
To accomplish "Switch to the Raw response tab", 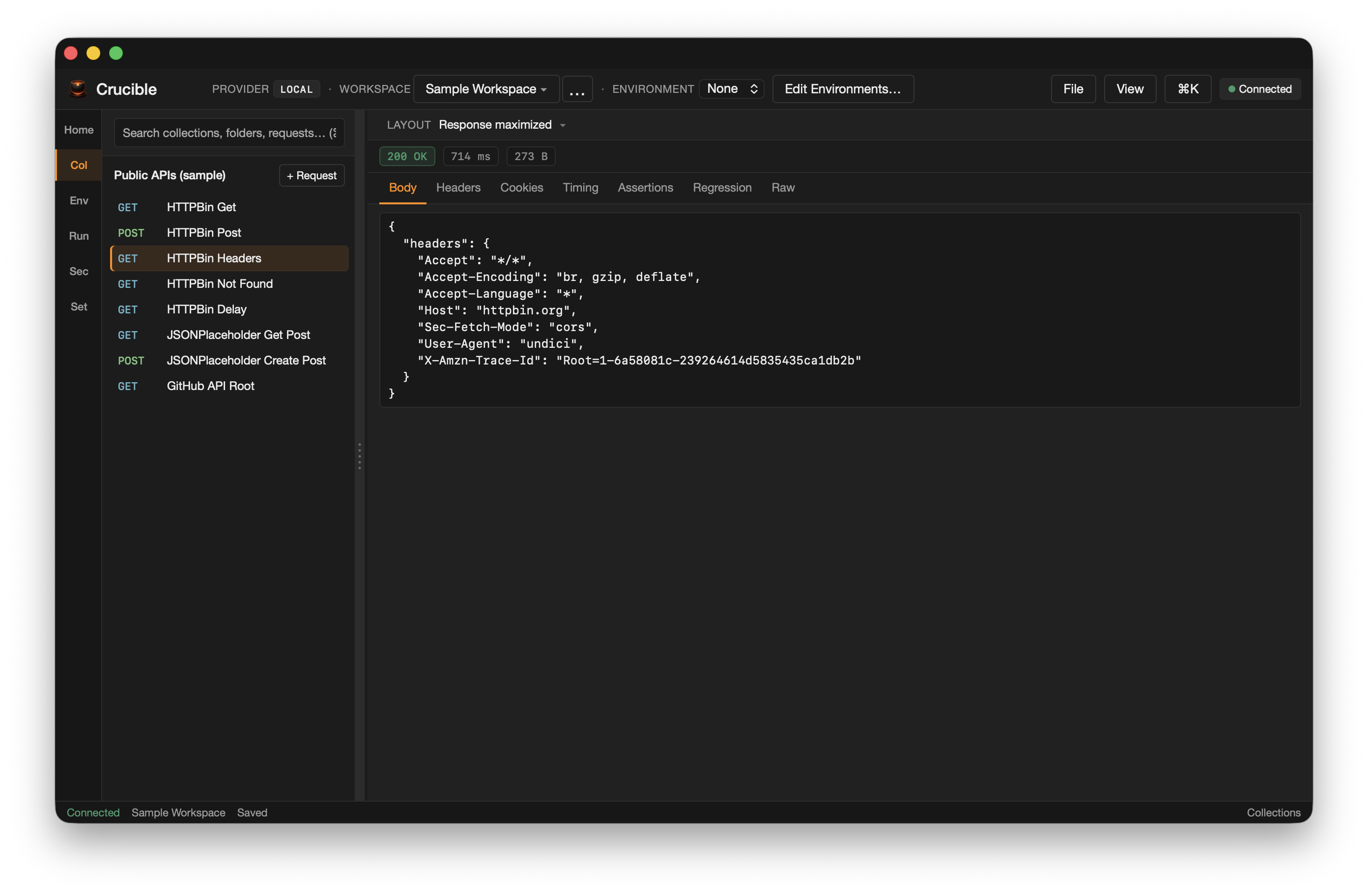I will [783, 187].
